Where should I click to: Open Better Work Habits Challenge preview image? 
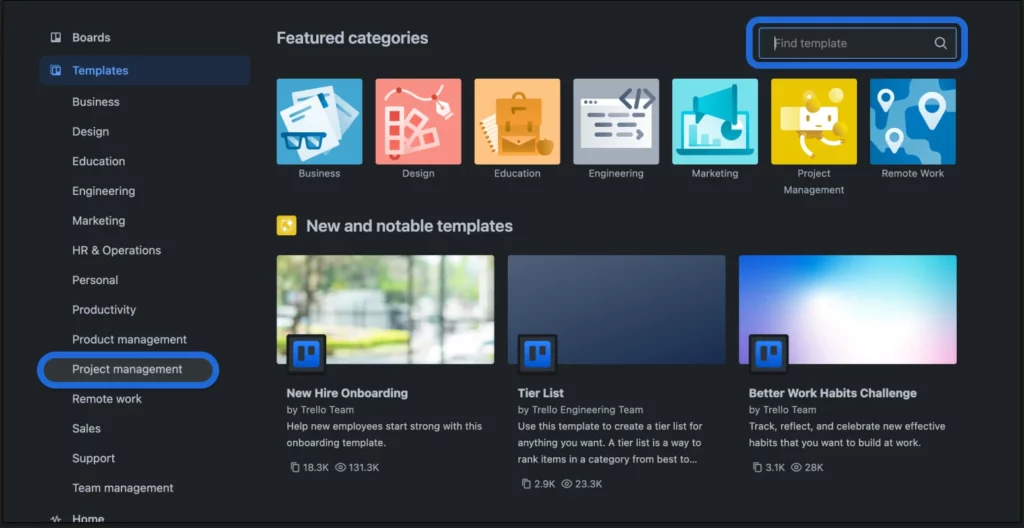[x=848, y=309]
